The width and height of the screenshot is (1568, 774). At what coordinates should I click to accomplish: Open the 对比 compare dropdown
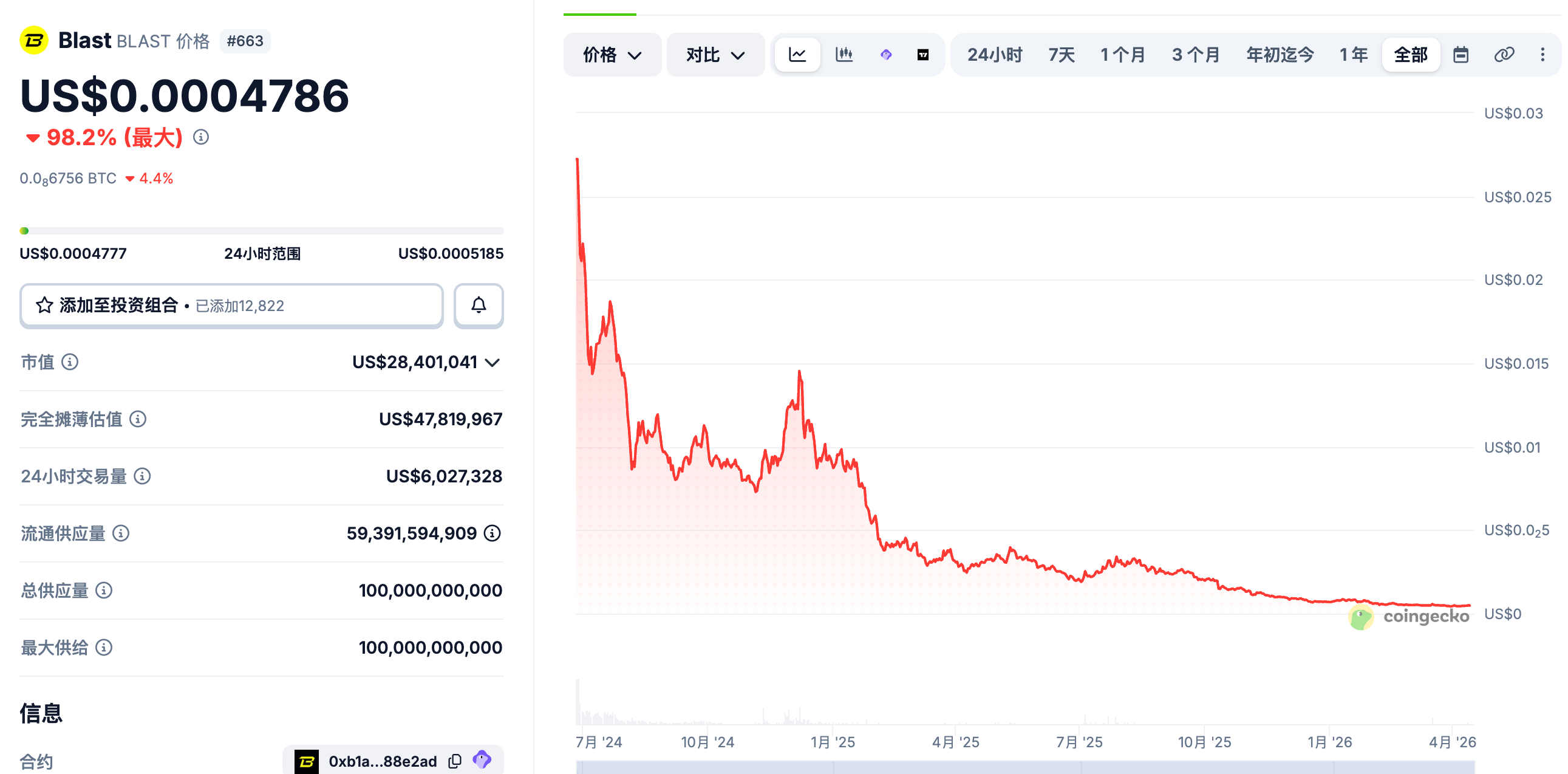click(715, 55)
